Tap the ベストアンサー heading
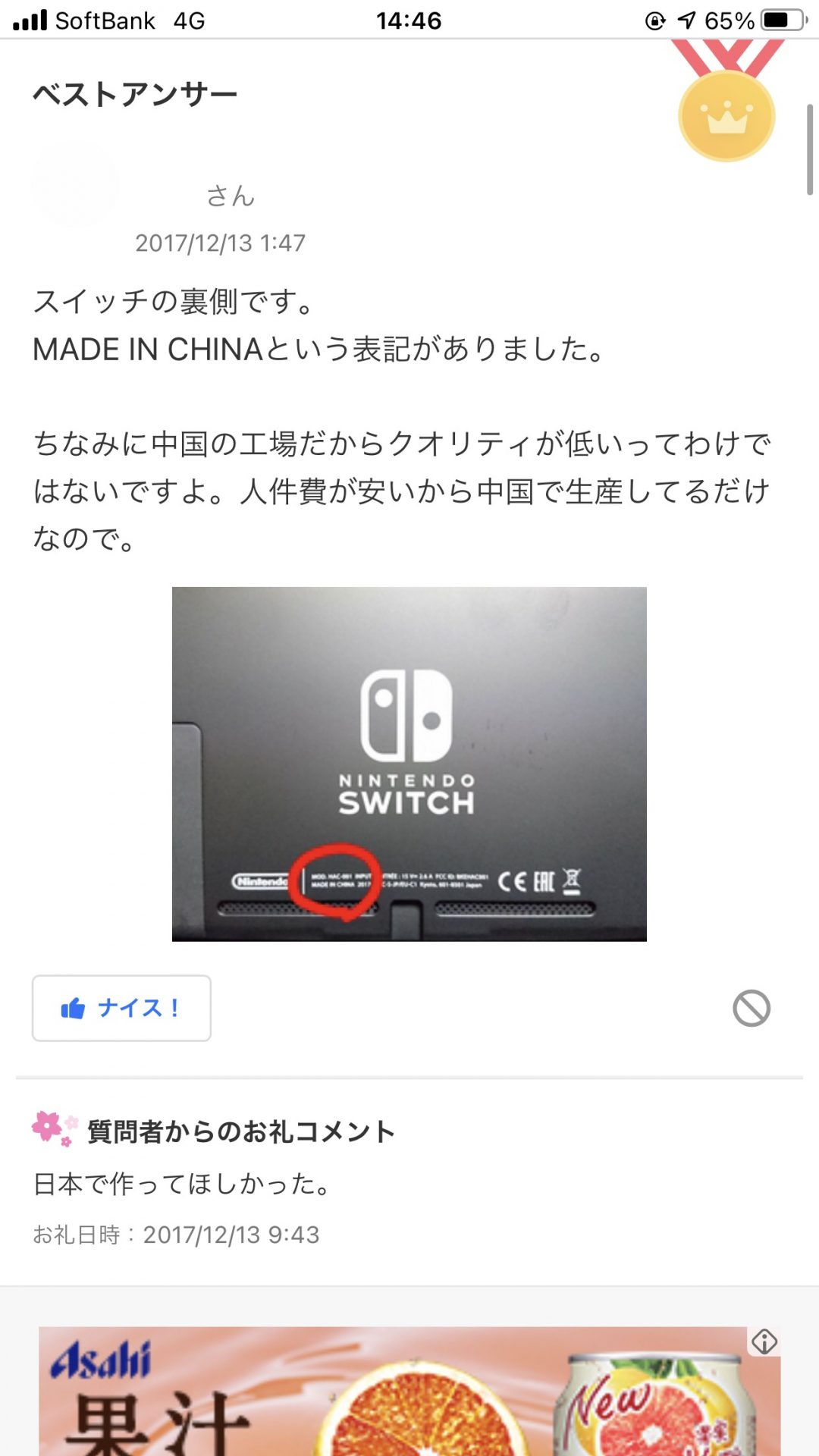 click(x=135, y=95)
